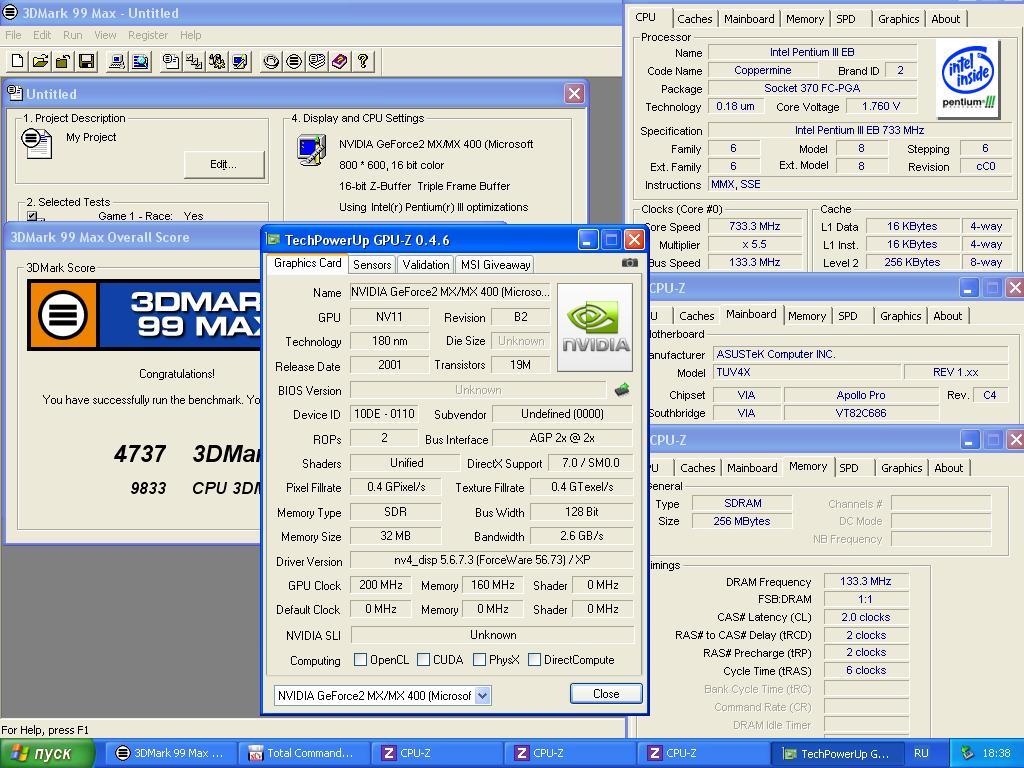Click the TUV4X motherboard model value
This screenshot has width=1024, height=768.
click(x=805, y=372)
